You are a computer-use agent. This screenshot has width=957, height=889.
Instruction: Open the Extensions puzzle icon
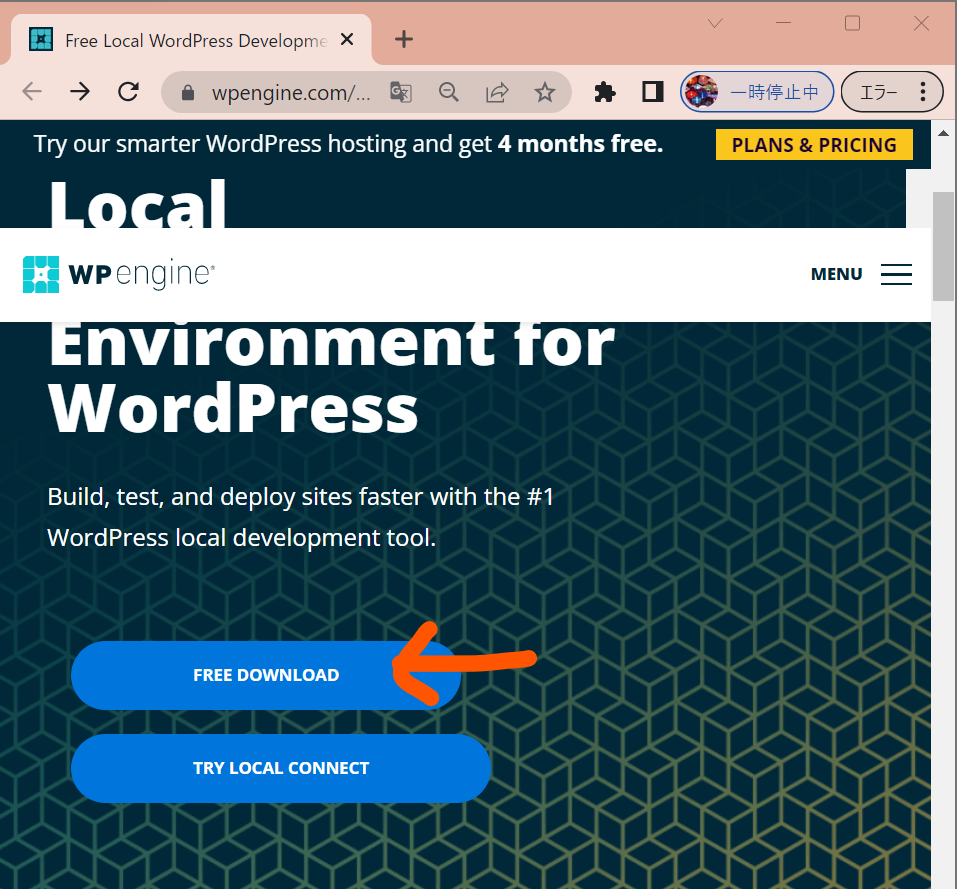604,92
